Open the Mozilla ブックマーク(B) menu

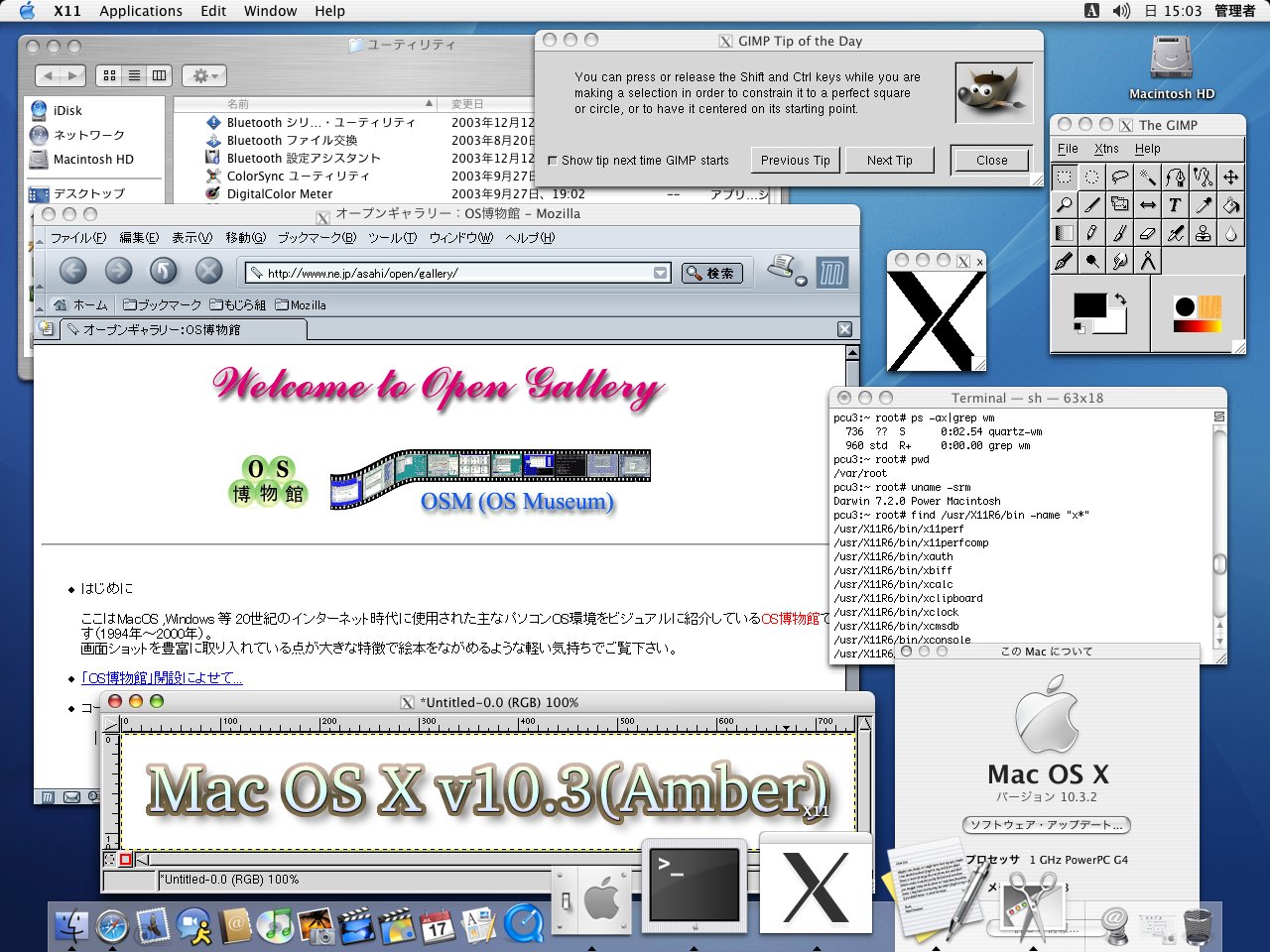tap(317, 238)
